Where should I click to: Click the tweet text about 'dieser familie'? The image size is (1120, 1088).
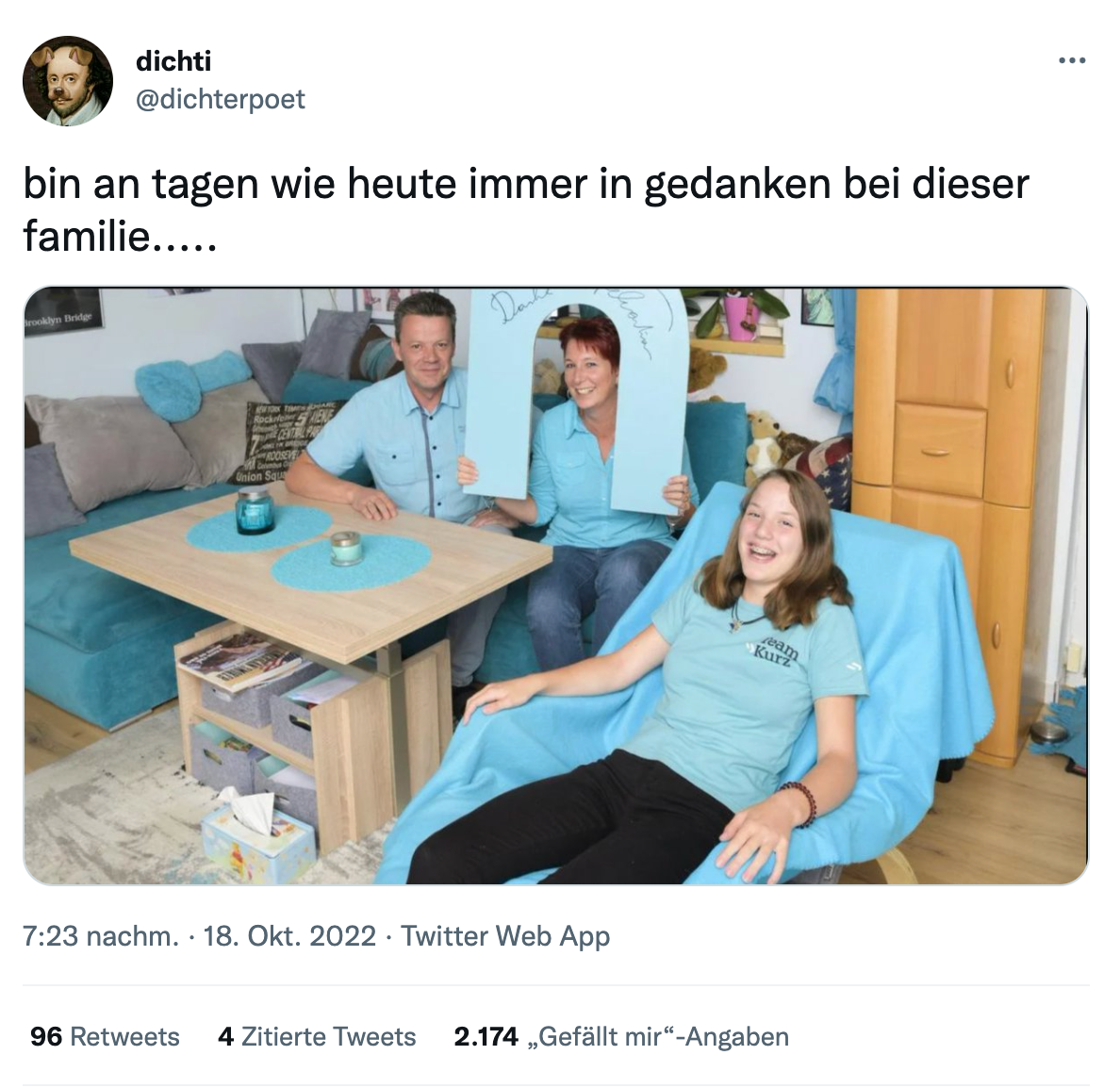[526, 209]
